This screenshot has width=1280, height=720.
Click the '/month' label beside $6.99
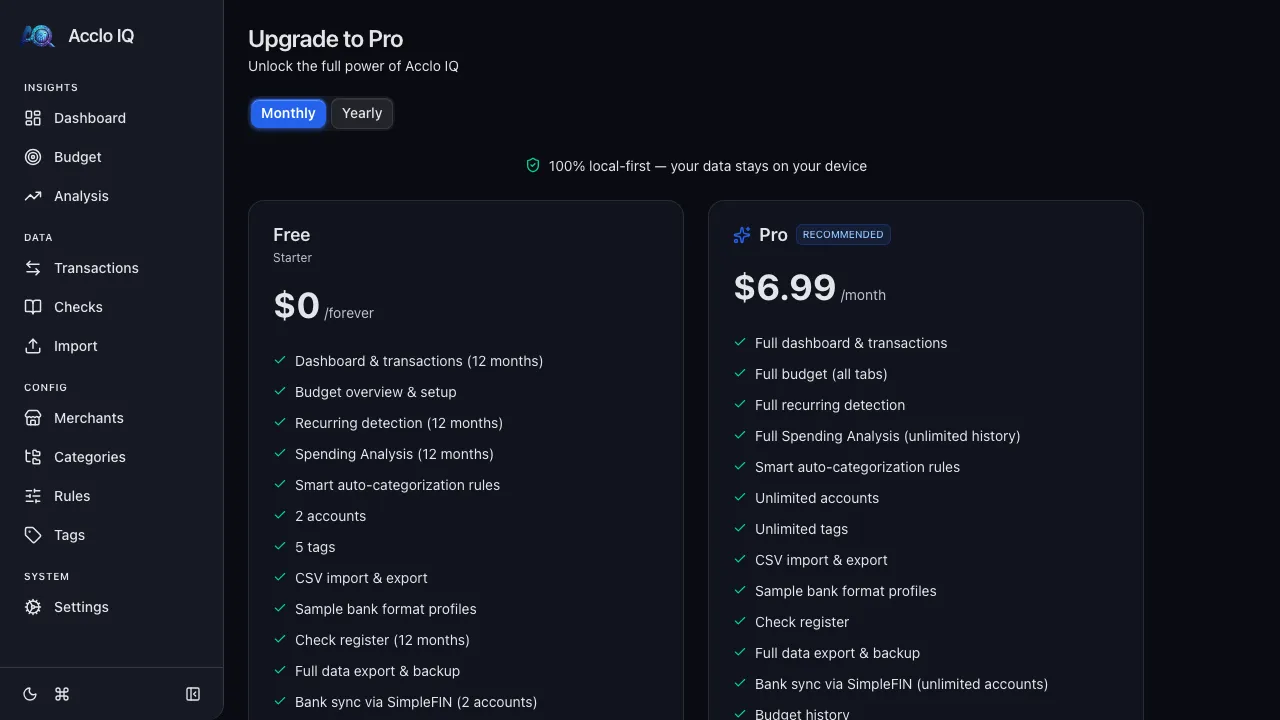863,295
